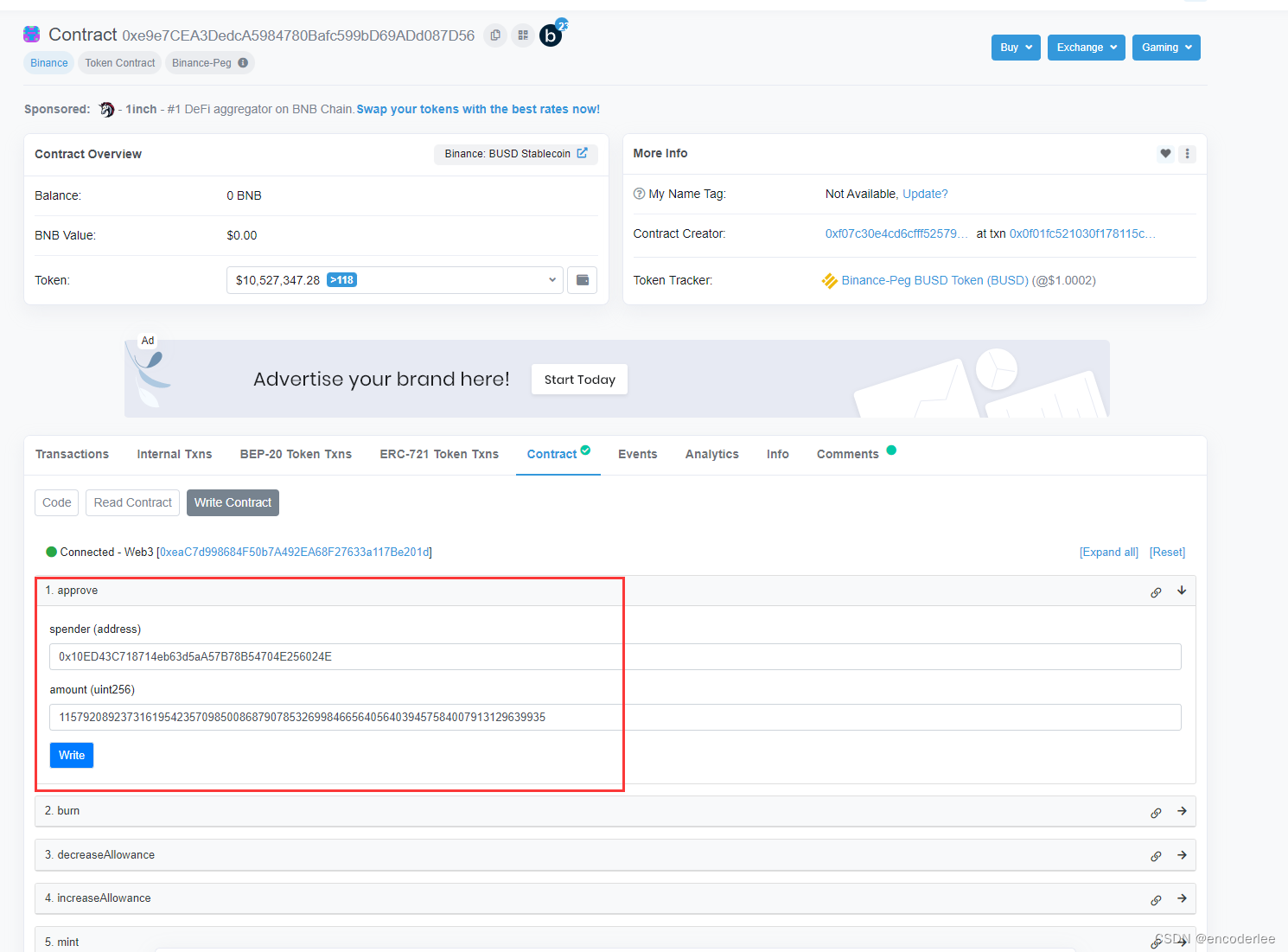
Task: Click the Start Today ad button
Action: click(580, 380)
